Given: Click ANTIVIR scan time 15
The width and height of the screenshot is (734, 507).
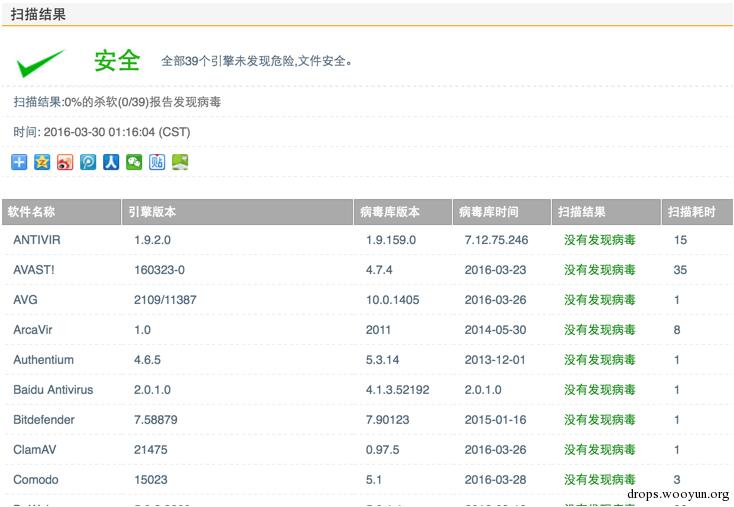Looking at the screenshot, I should click(680, 240).
